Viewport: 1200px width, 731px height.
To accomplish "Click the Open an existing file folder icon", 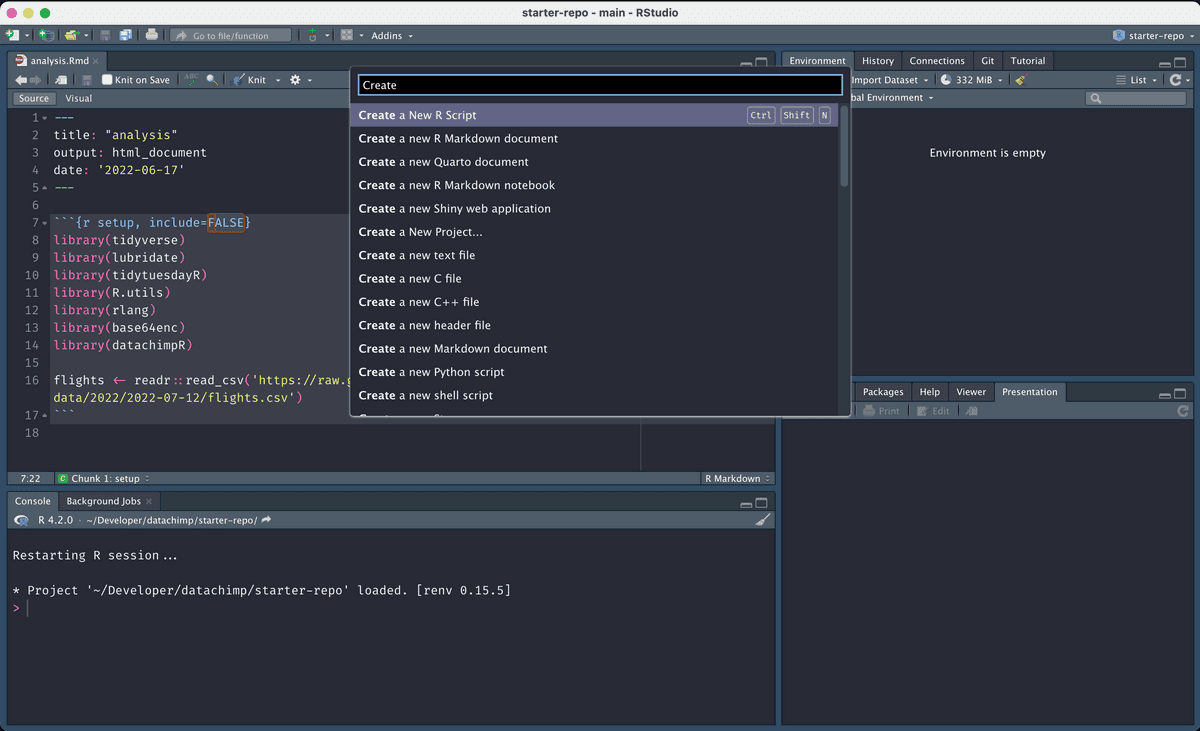I will coord(71,35).
